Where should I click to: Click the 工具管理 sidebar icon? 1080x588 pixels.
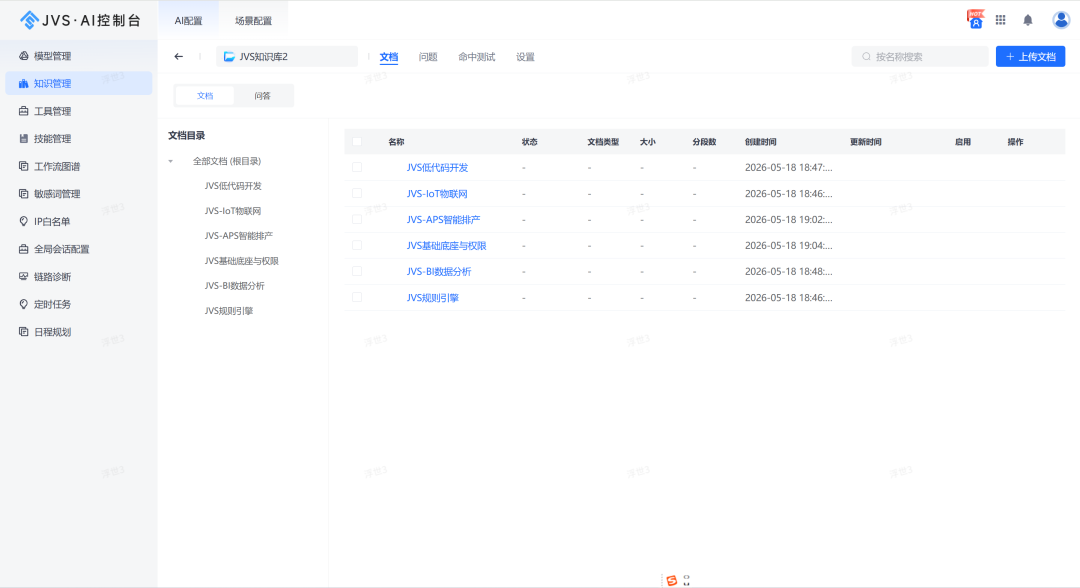coord(23,111)
